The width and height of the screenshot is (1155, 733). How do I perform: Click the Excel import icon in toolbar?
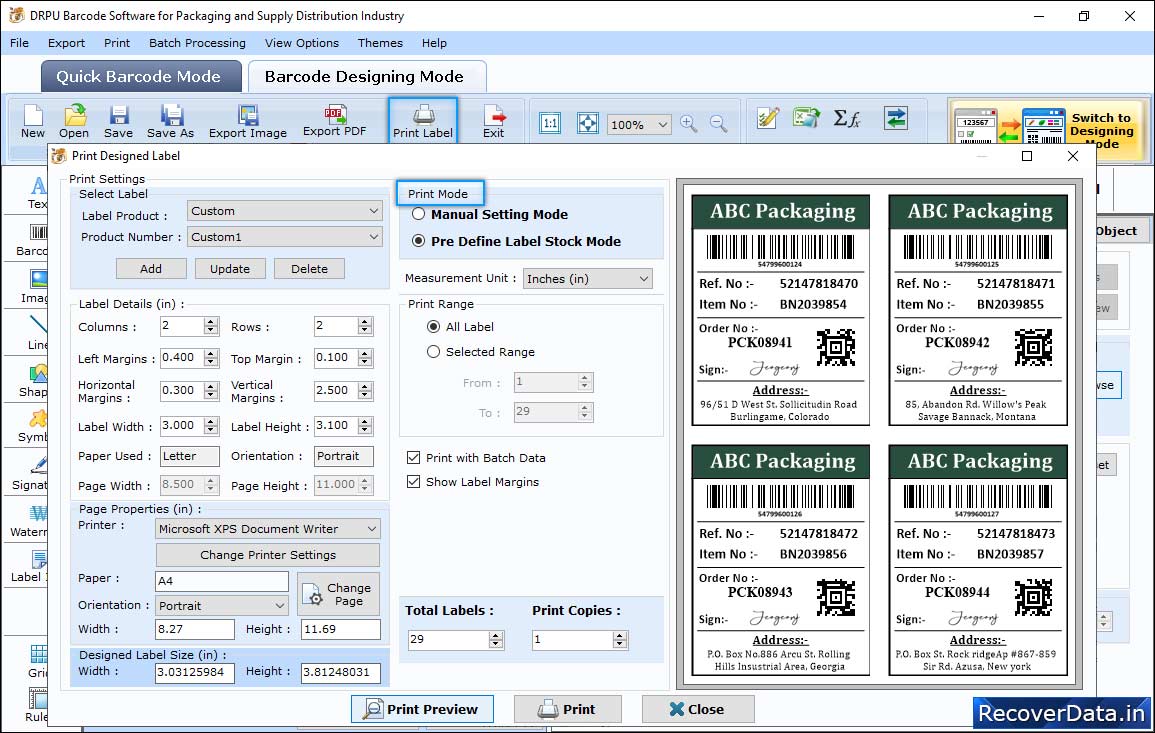pyautogui.click(x=807, y=118)
